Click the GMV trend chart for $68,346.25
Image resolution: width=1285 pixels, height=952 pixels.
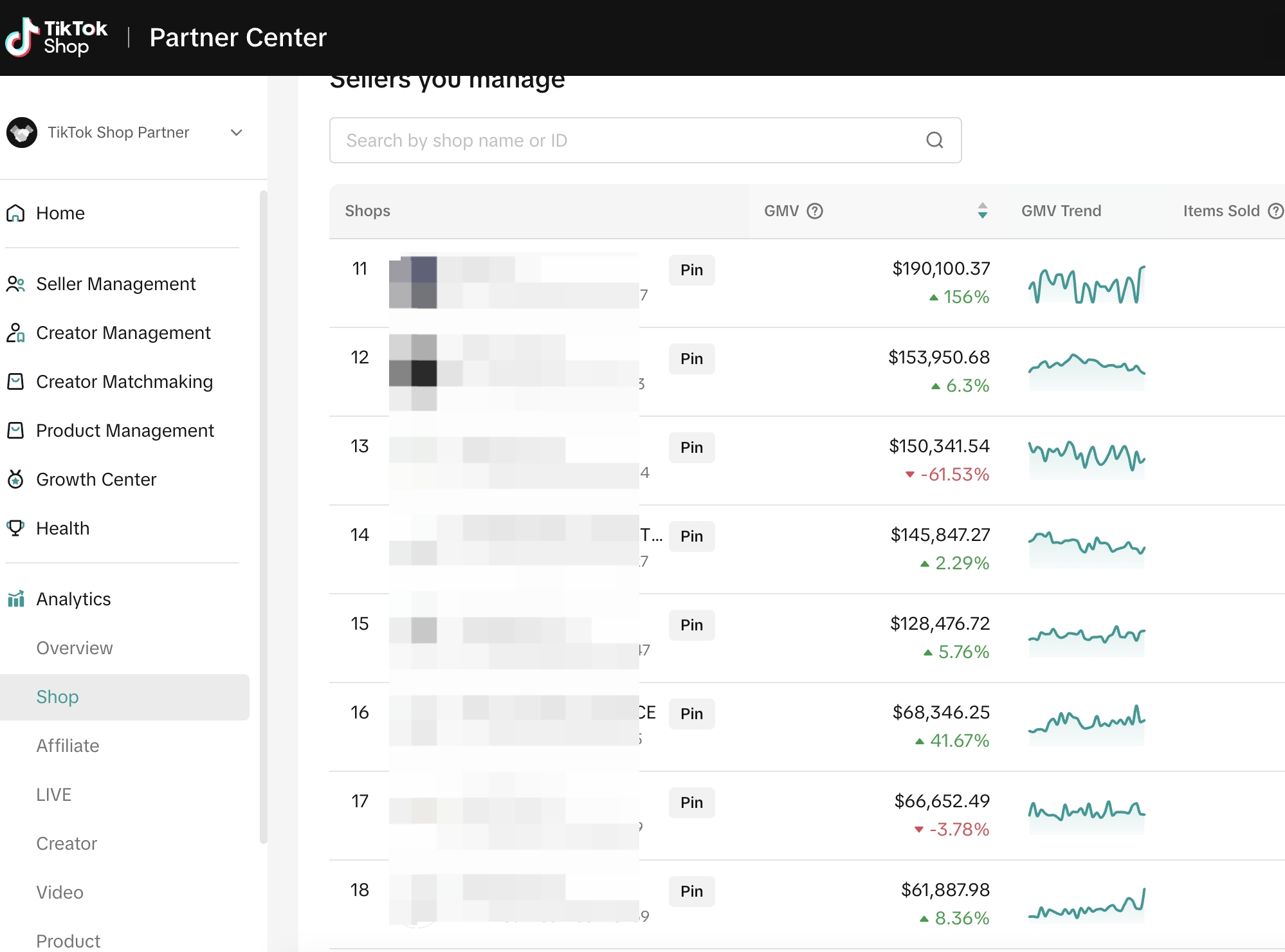pyautogui.click(x=1086, y=726)
